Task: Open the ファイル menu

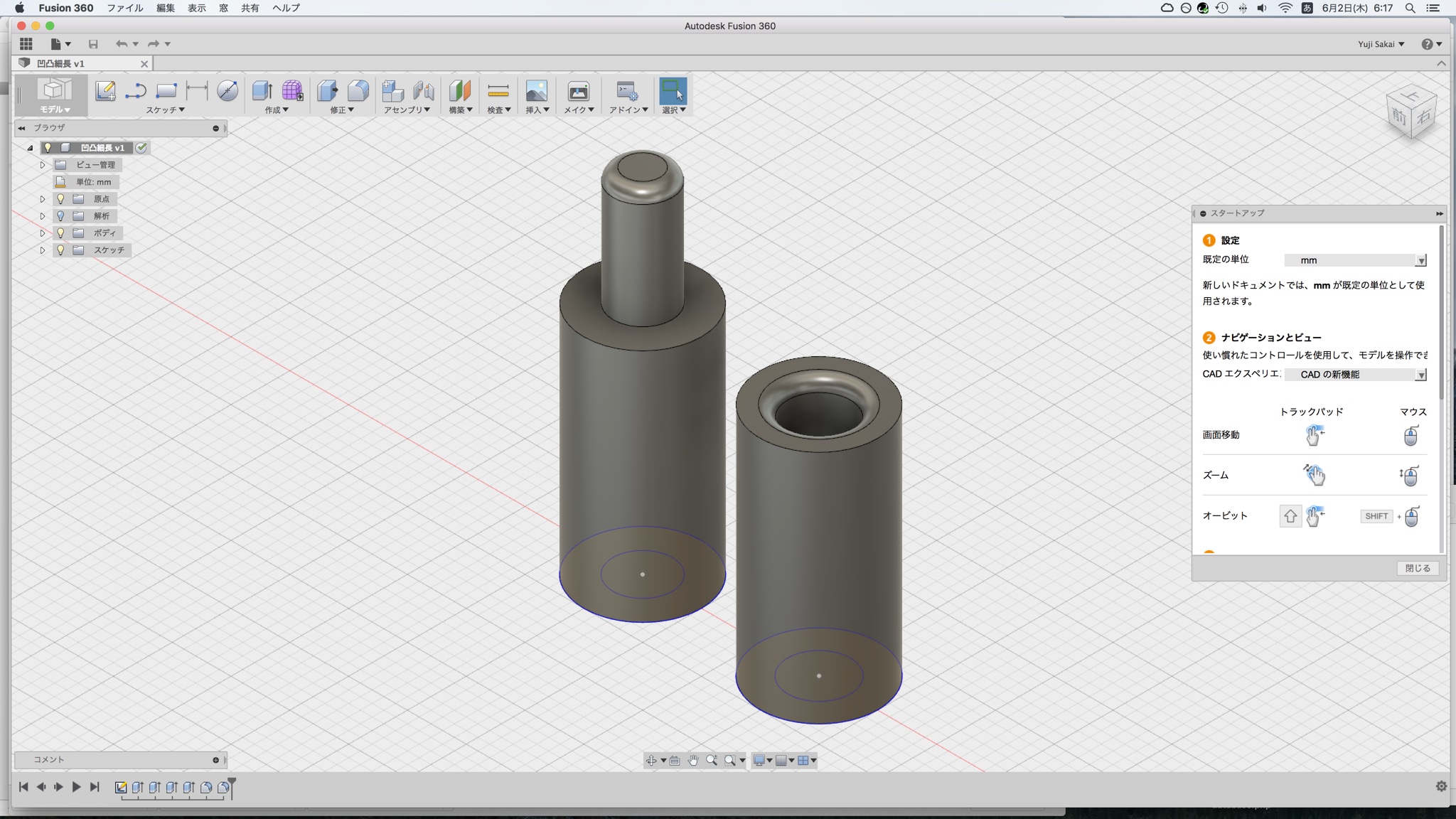Action: (124, 8)
